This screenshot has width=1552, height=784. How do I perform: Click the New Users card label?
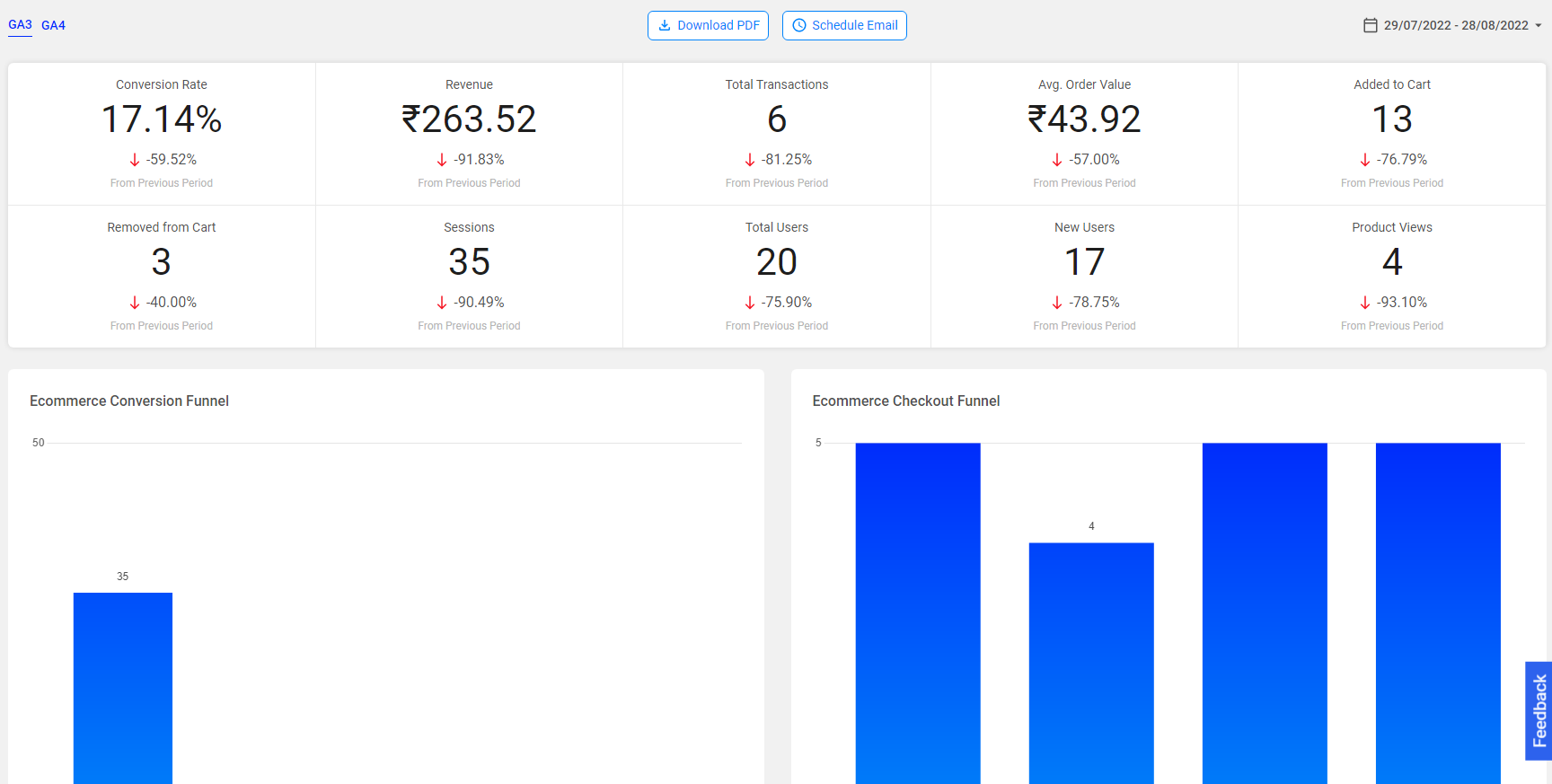1084,227
